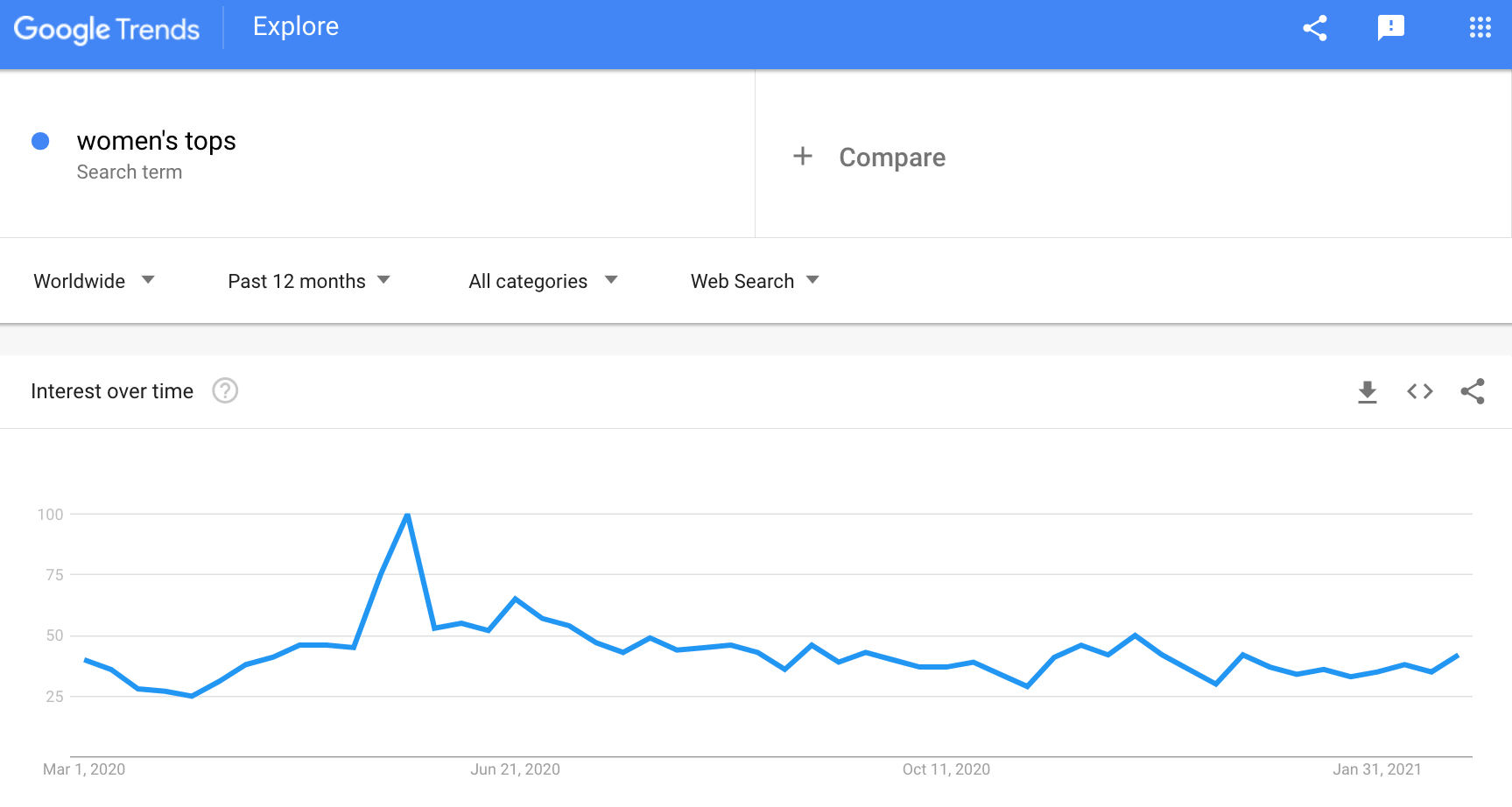Click the Interest over time heading

[x=112, y=391]
